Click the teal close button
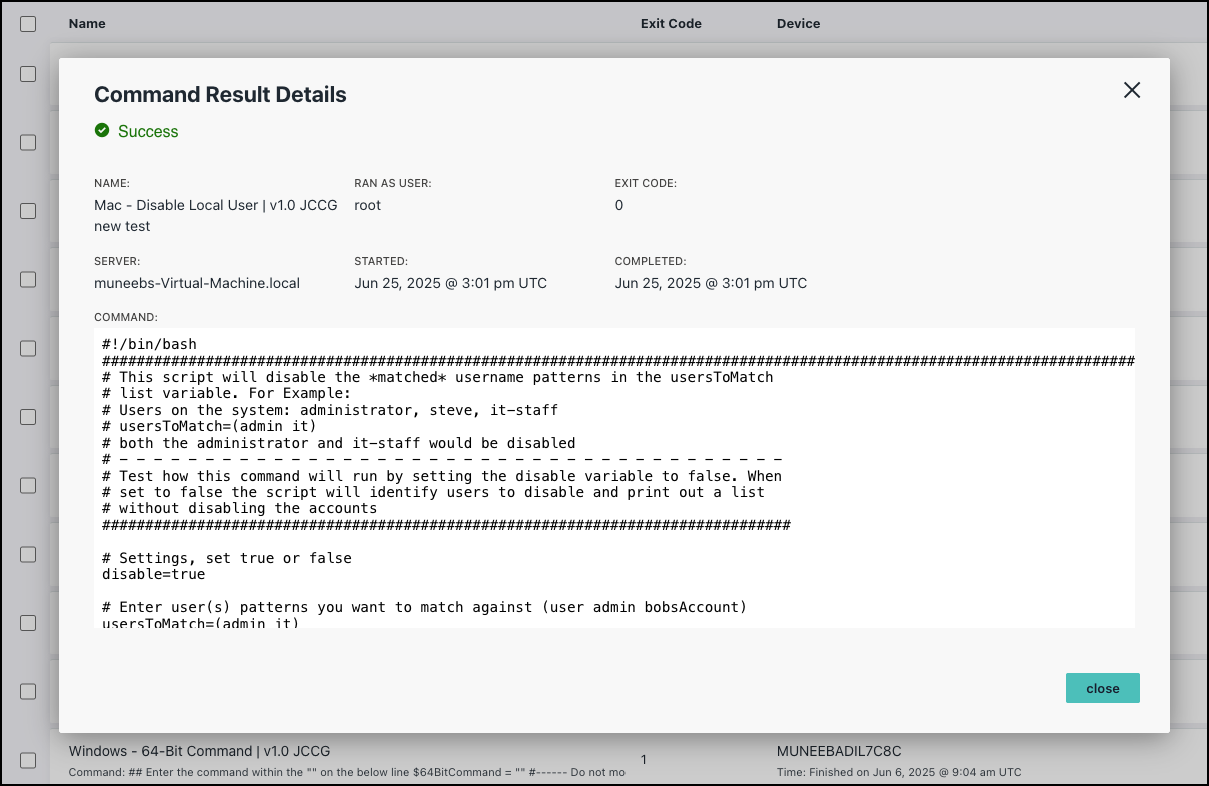 click(1102, 688)
